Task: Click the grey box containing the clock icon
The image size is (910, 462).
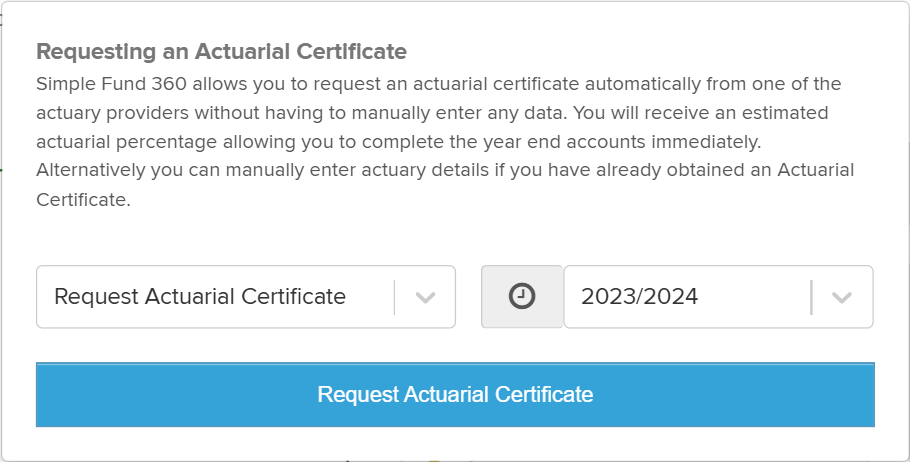Action: pyautogui.click(x=522, y=297)
